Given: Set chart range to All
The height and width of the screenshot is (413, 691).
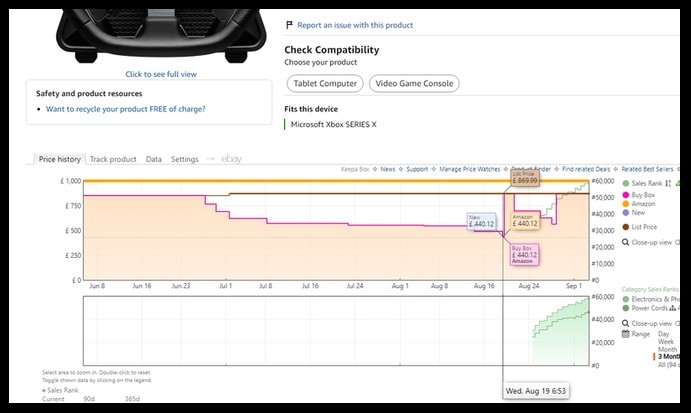Looking at the screenshot, I should (669, 365).
